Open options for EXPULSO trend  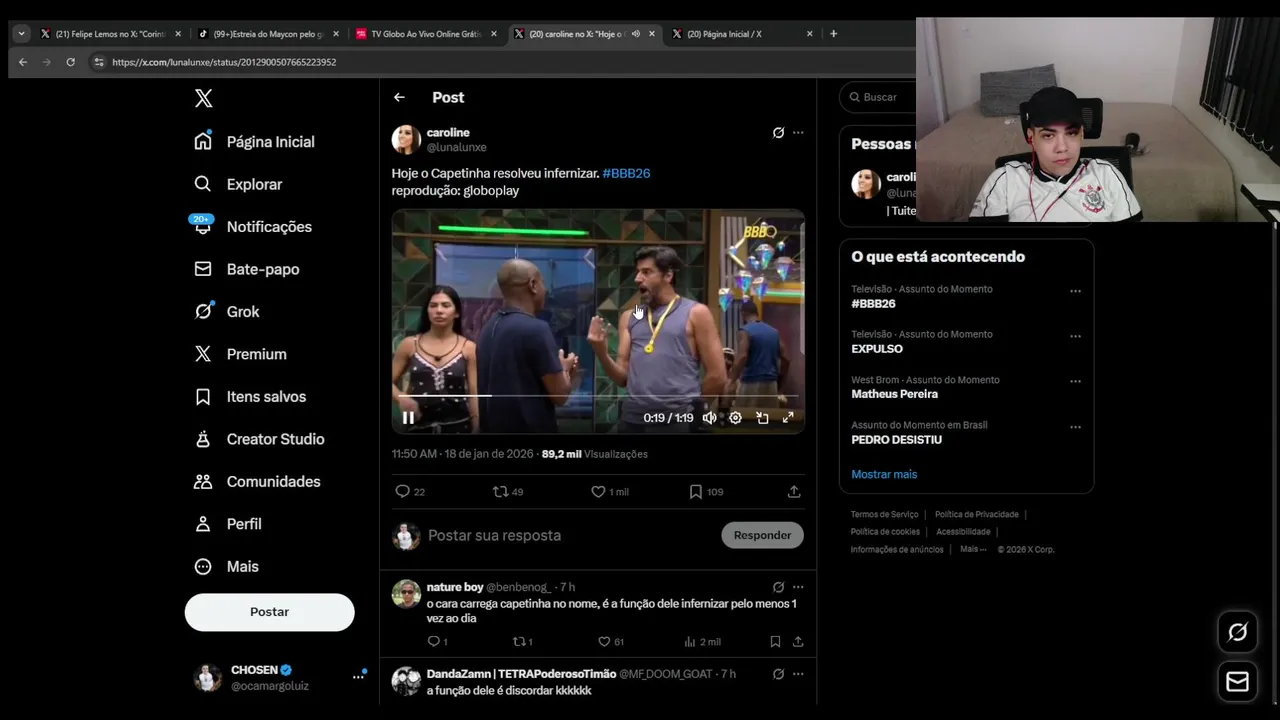[1075, 336]
